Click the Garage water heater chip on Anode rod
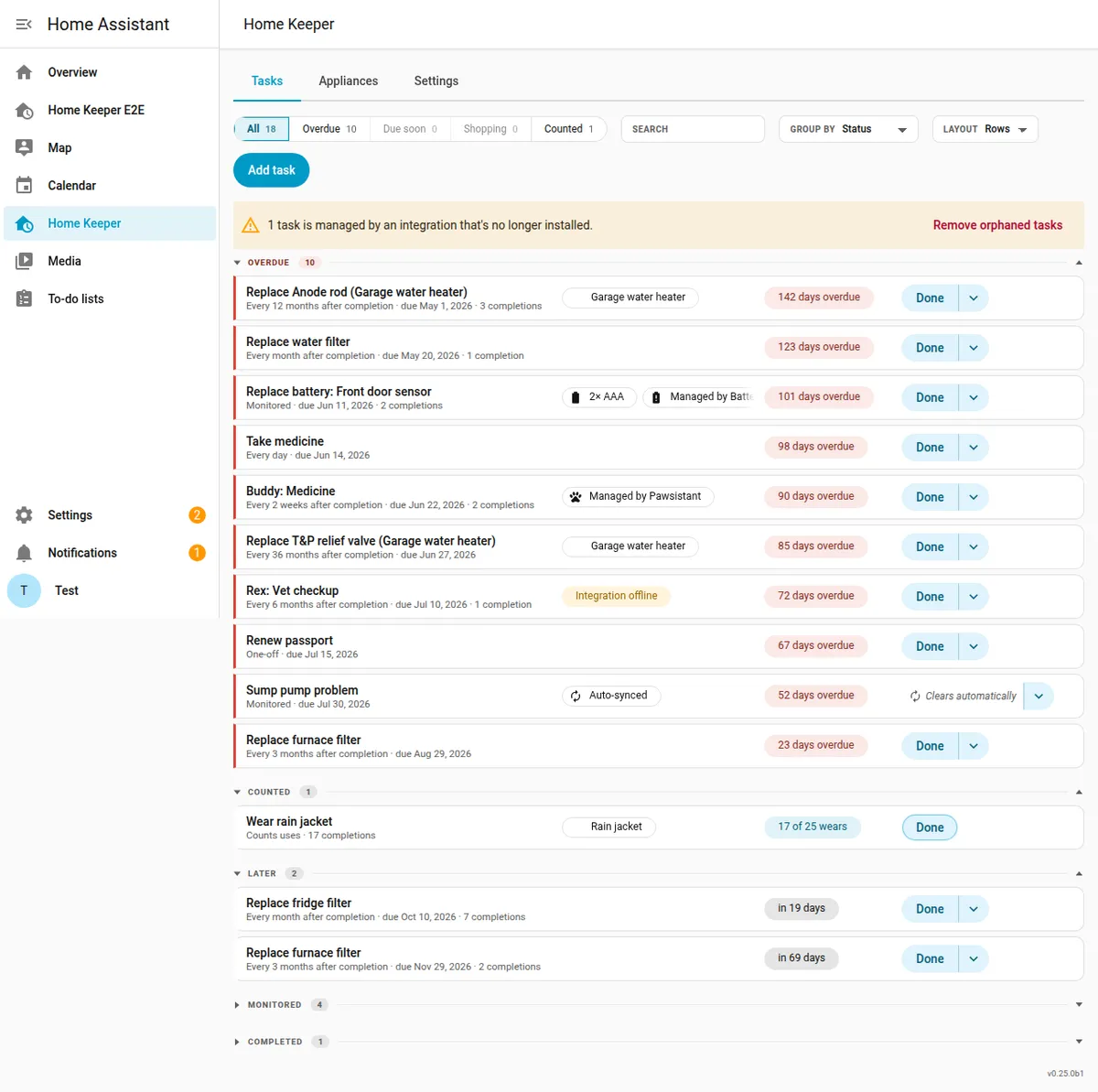 tap(630, 297)
